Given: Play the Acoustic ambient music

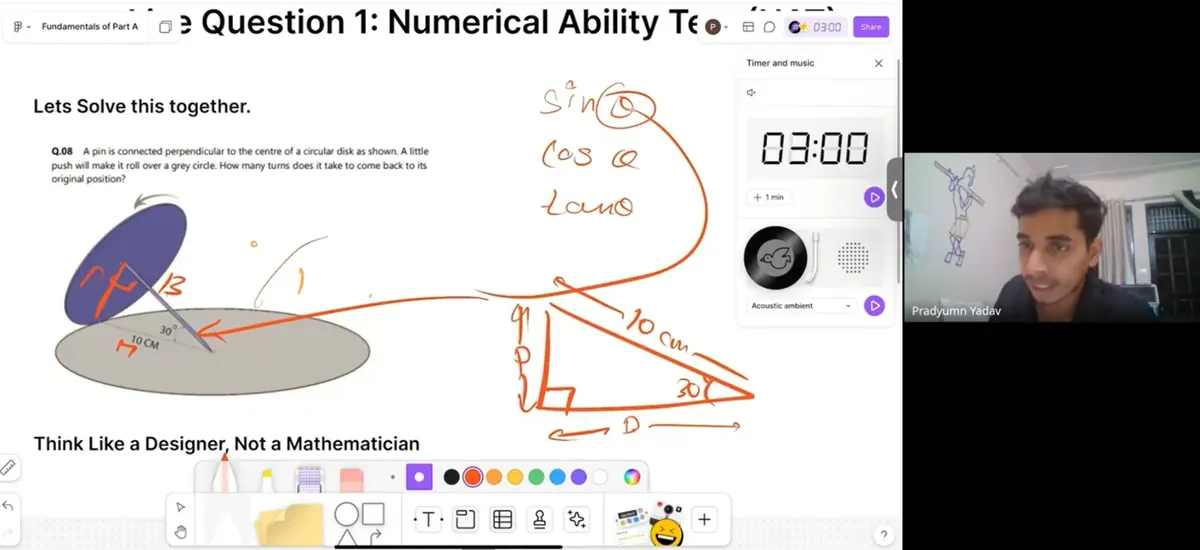Looking at the screenshot, I should 874,305.
